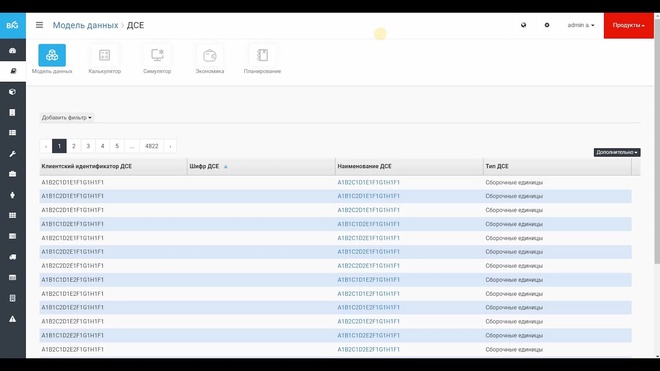
Task: Go to pagination page 3
Action: tap(88, 146)
